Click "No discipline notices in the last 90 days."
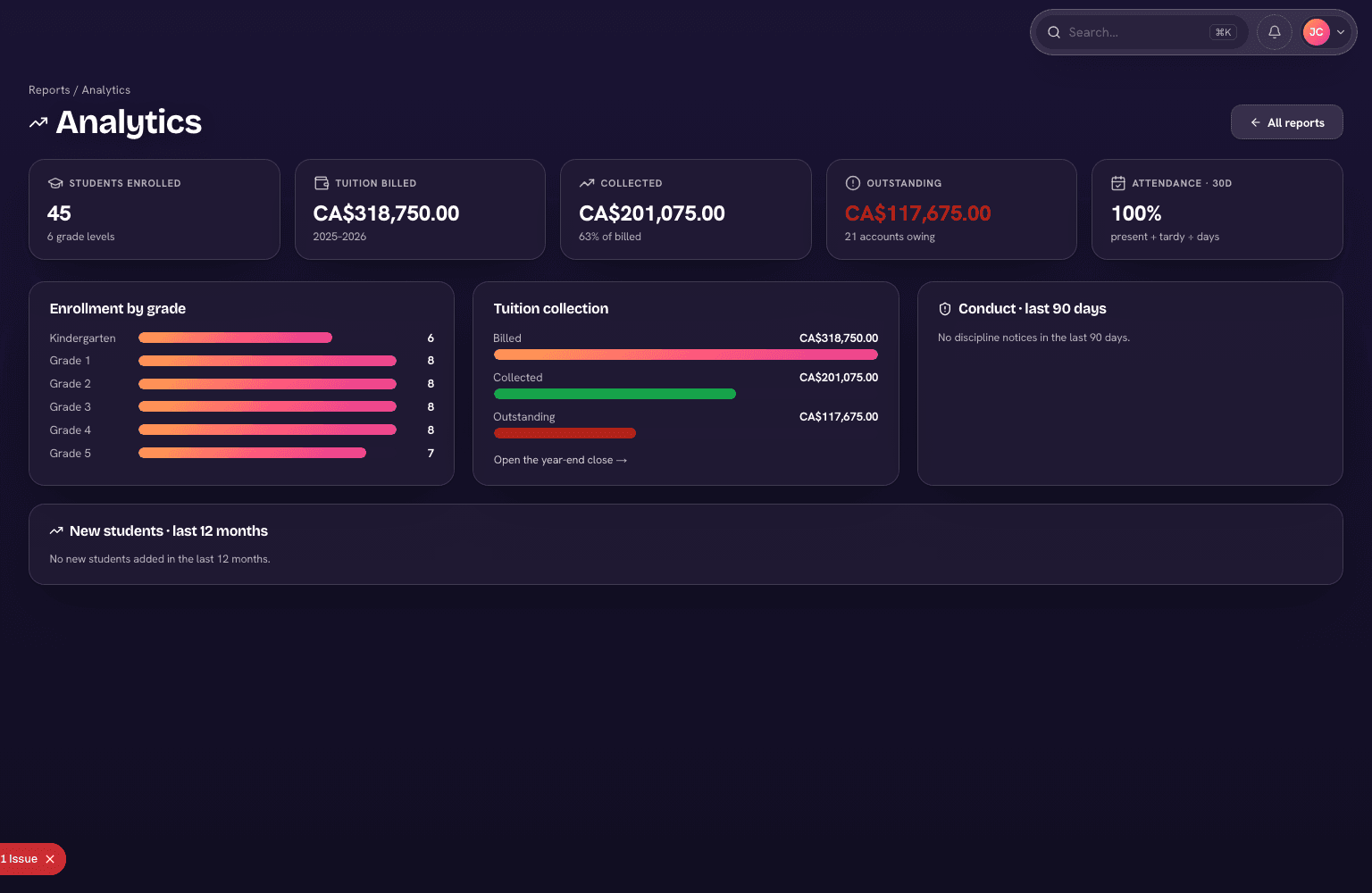 [x=1033, y=338]
